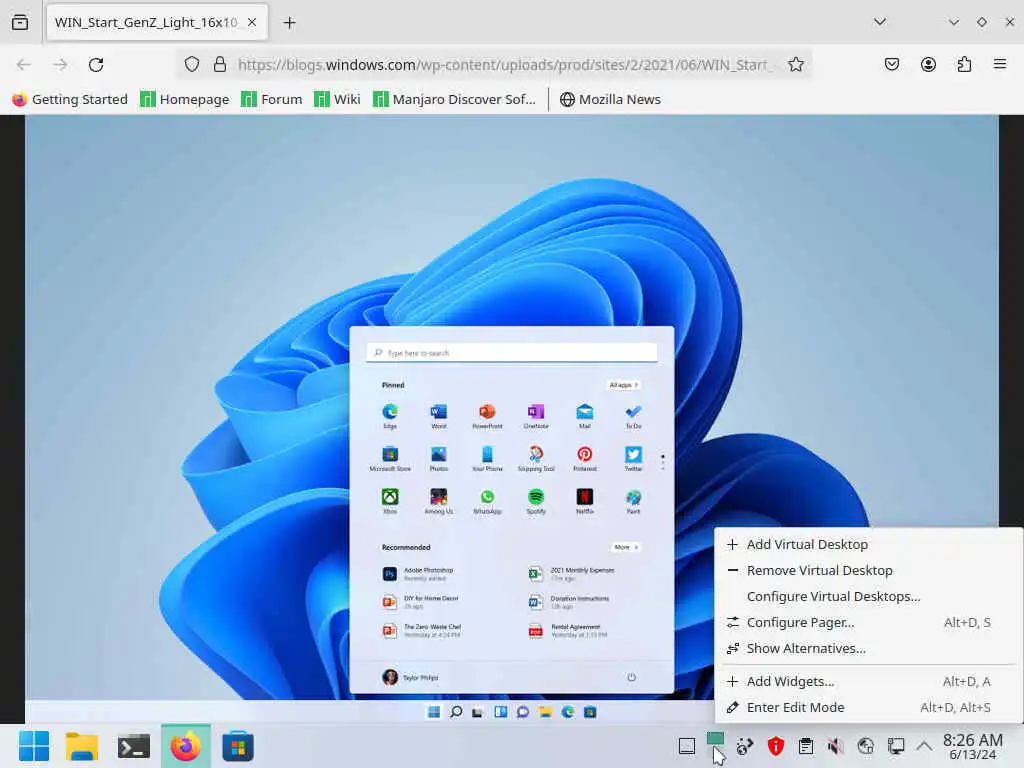Image resolution: width=1024 pixels, height=768 pixels.
Task: Open the Getting Started bookmark
Action: [x=70, y=99]
